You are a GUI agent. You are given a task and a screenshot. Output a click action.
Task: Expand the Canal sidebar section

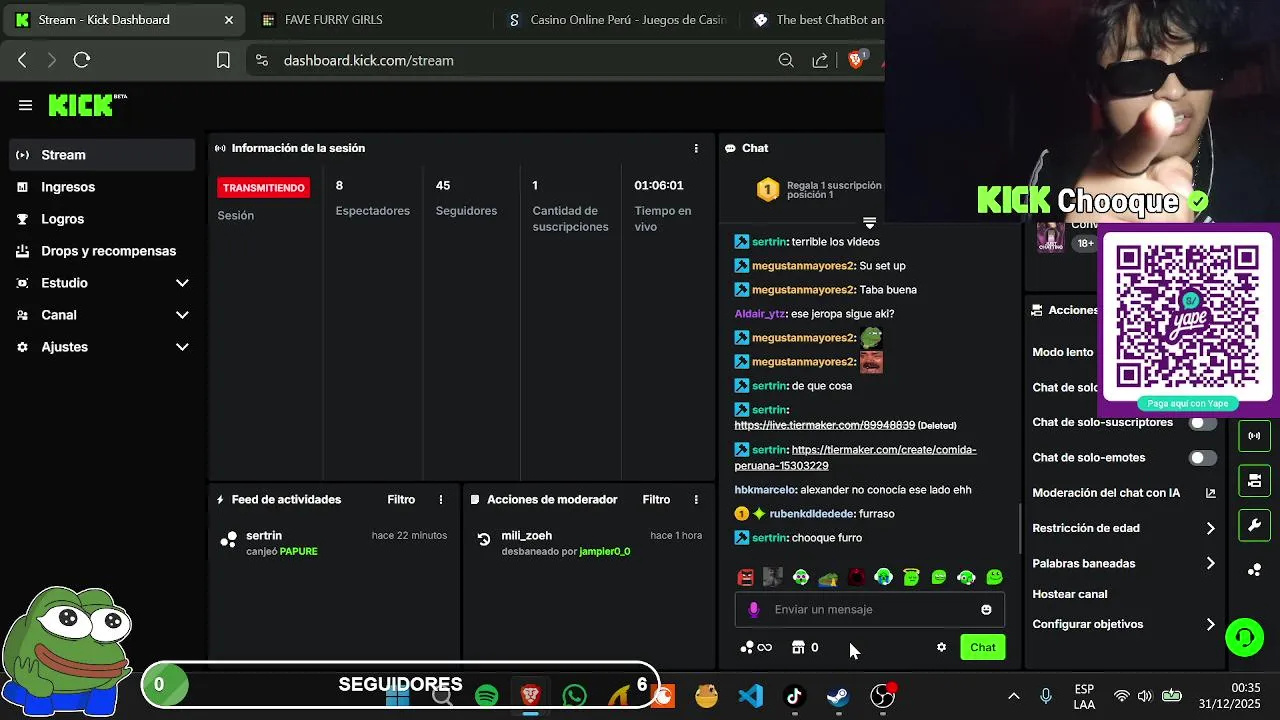pyautogui.click(x=102, y=315)
